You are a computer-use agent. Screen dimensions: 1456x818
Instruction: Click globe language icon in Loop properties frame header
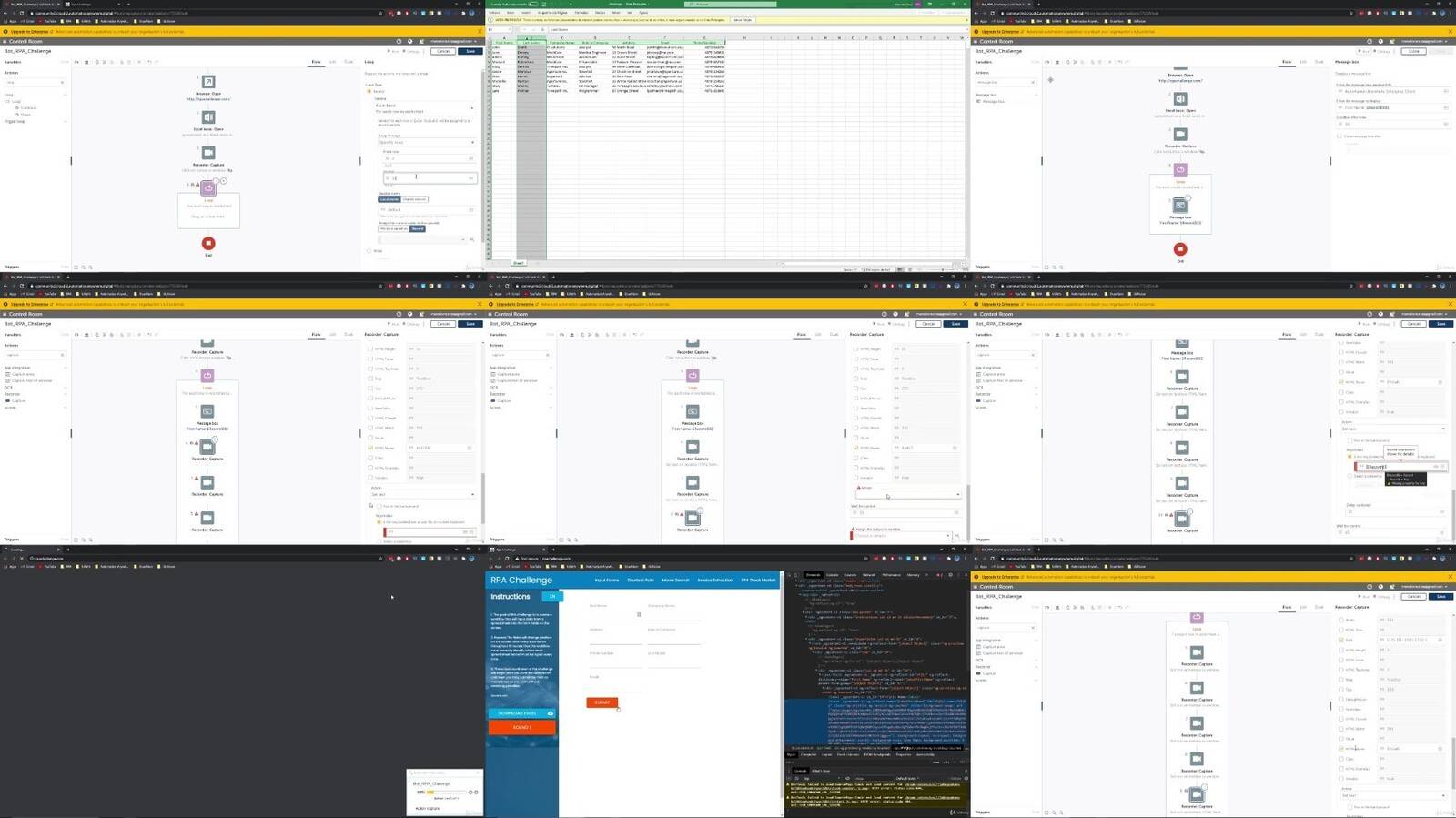coord(409,41)
